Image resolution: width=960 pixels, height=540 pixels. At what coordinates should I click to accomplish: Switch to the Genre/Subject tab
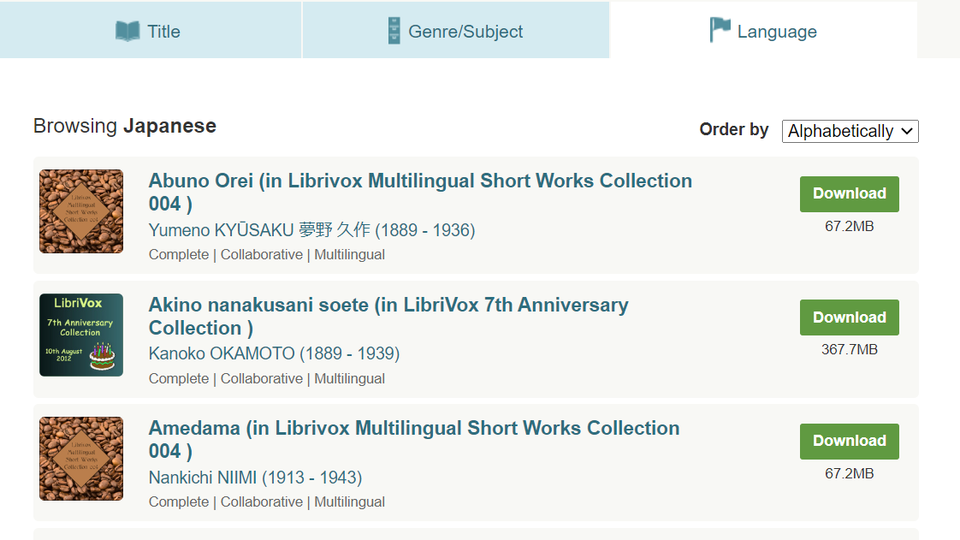456,30
